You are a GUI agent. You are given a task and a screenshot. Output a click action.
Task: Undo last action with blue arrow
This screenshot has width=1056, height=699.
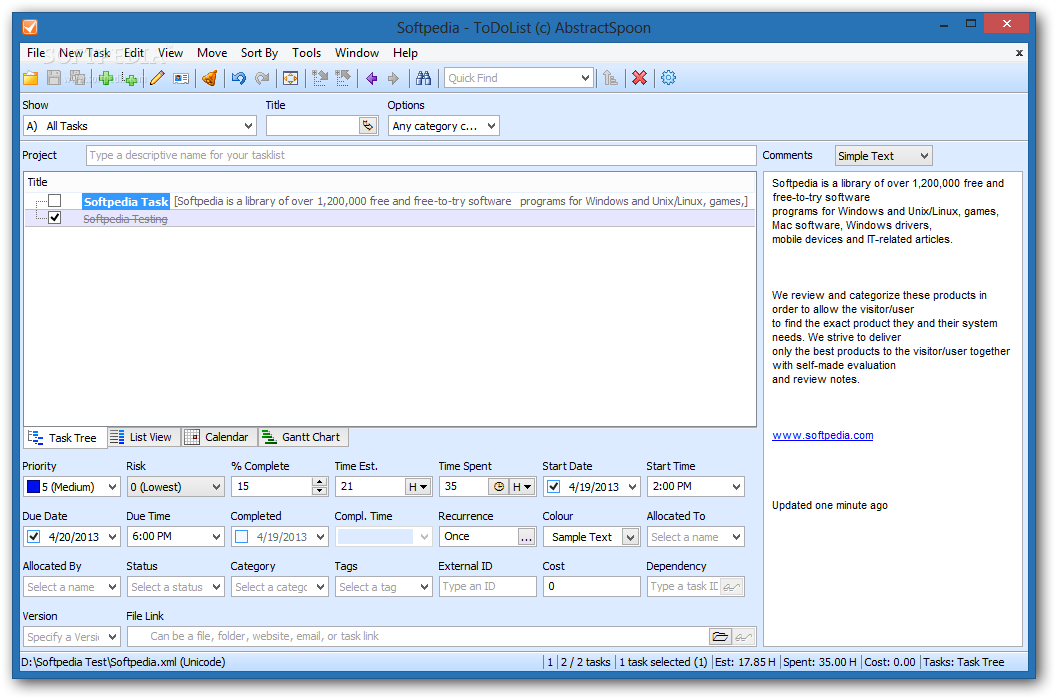[238, 78]
